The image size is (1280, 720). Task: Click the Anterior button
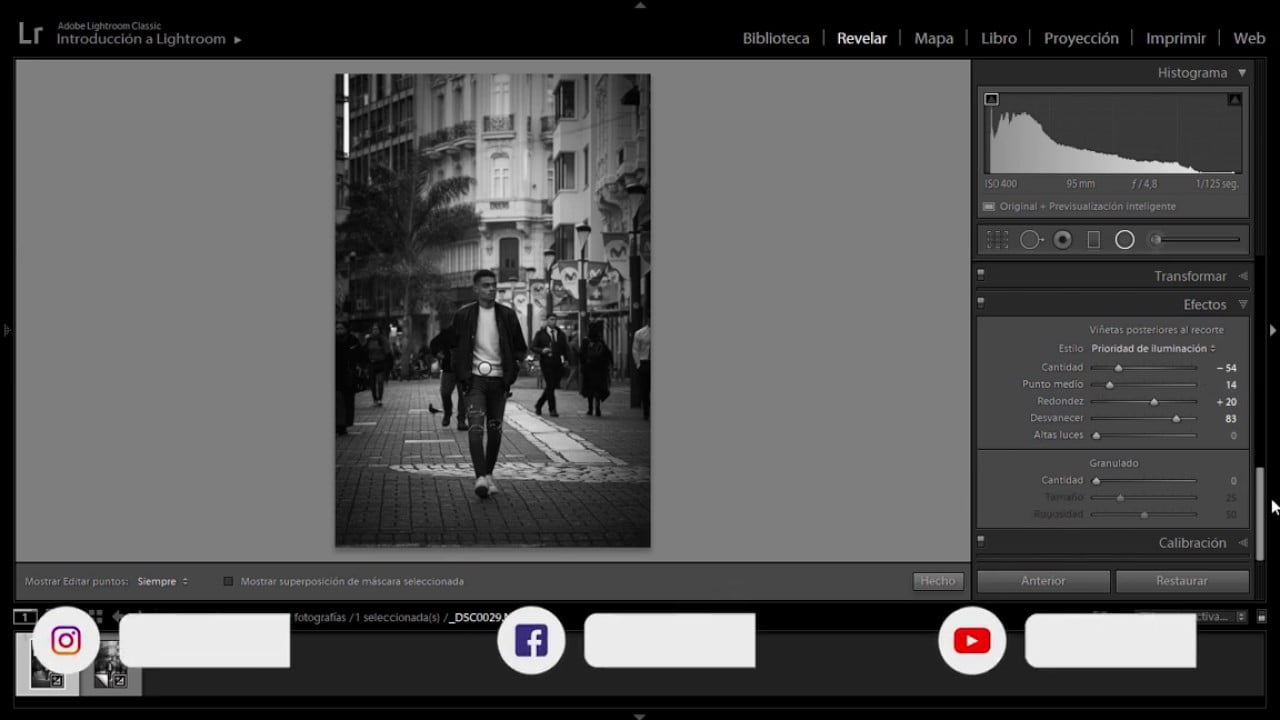(x=1043, y=581)
